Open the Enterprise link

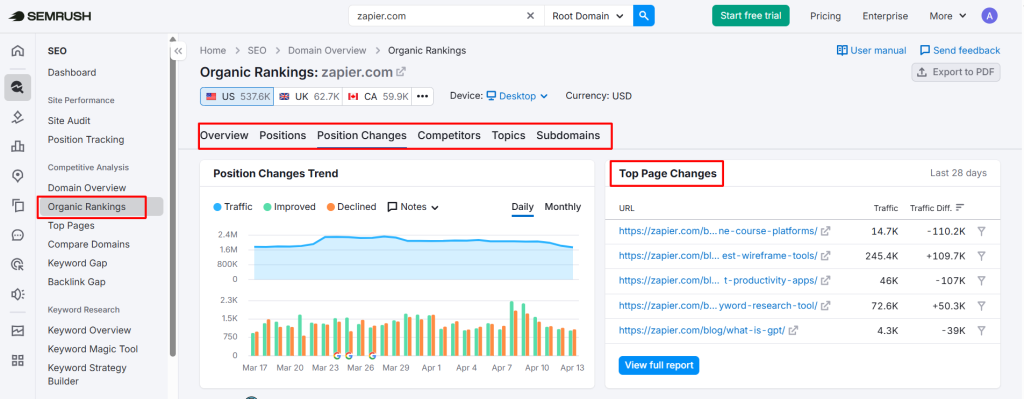coord(885,16)
